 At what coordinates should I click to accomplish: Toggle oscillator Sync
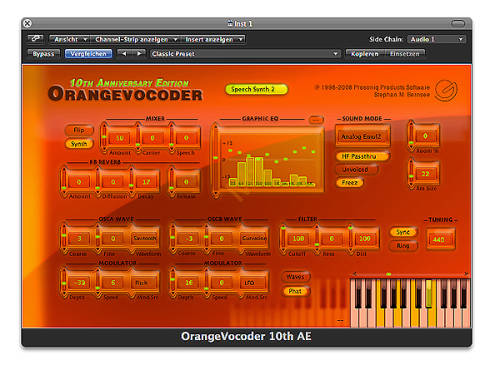click(403, 232)
